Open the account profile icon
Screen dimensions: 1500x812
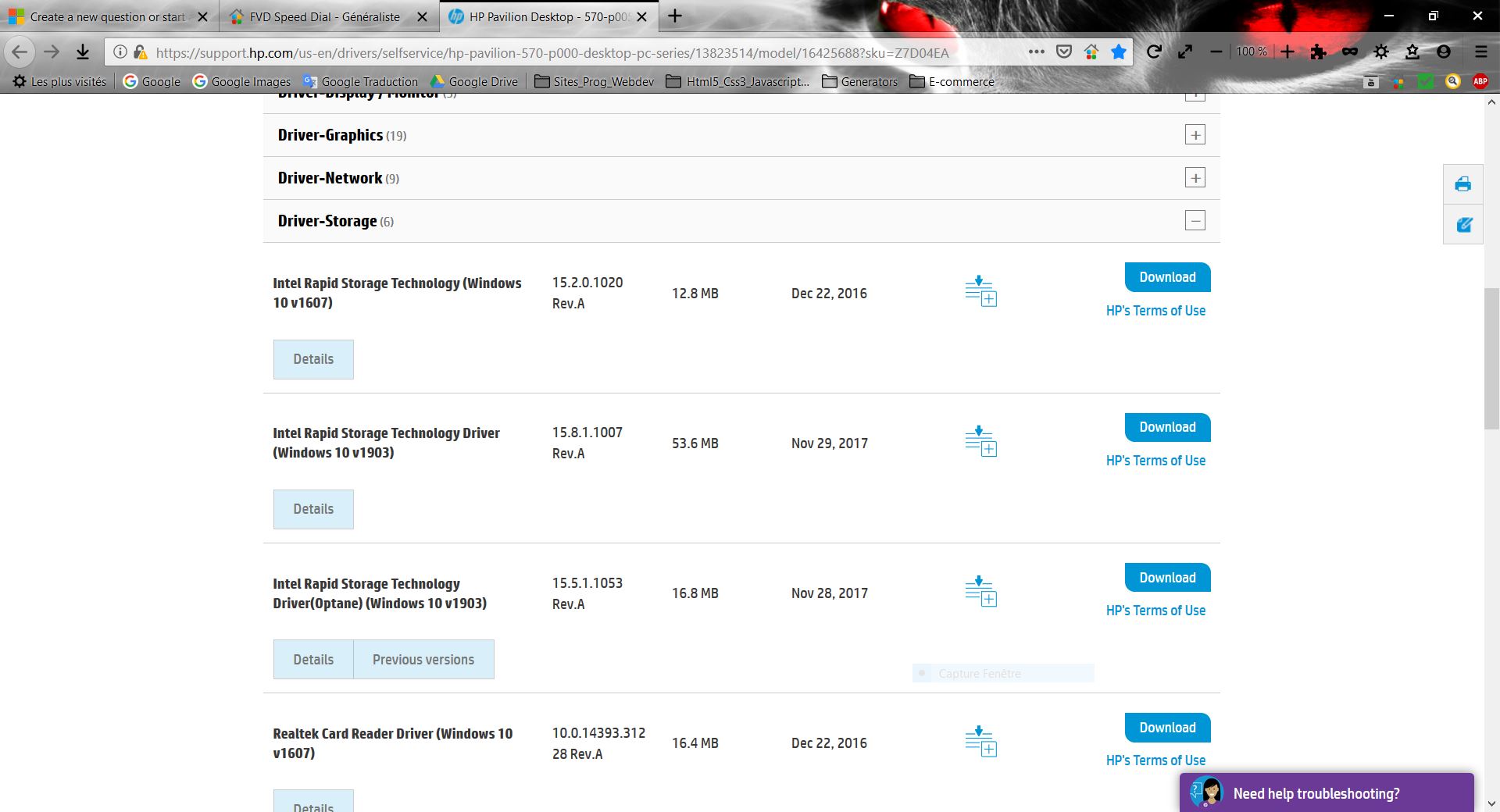click(x=1444, y=52)
